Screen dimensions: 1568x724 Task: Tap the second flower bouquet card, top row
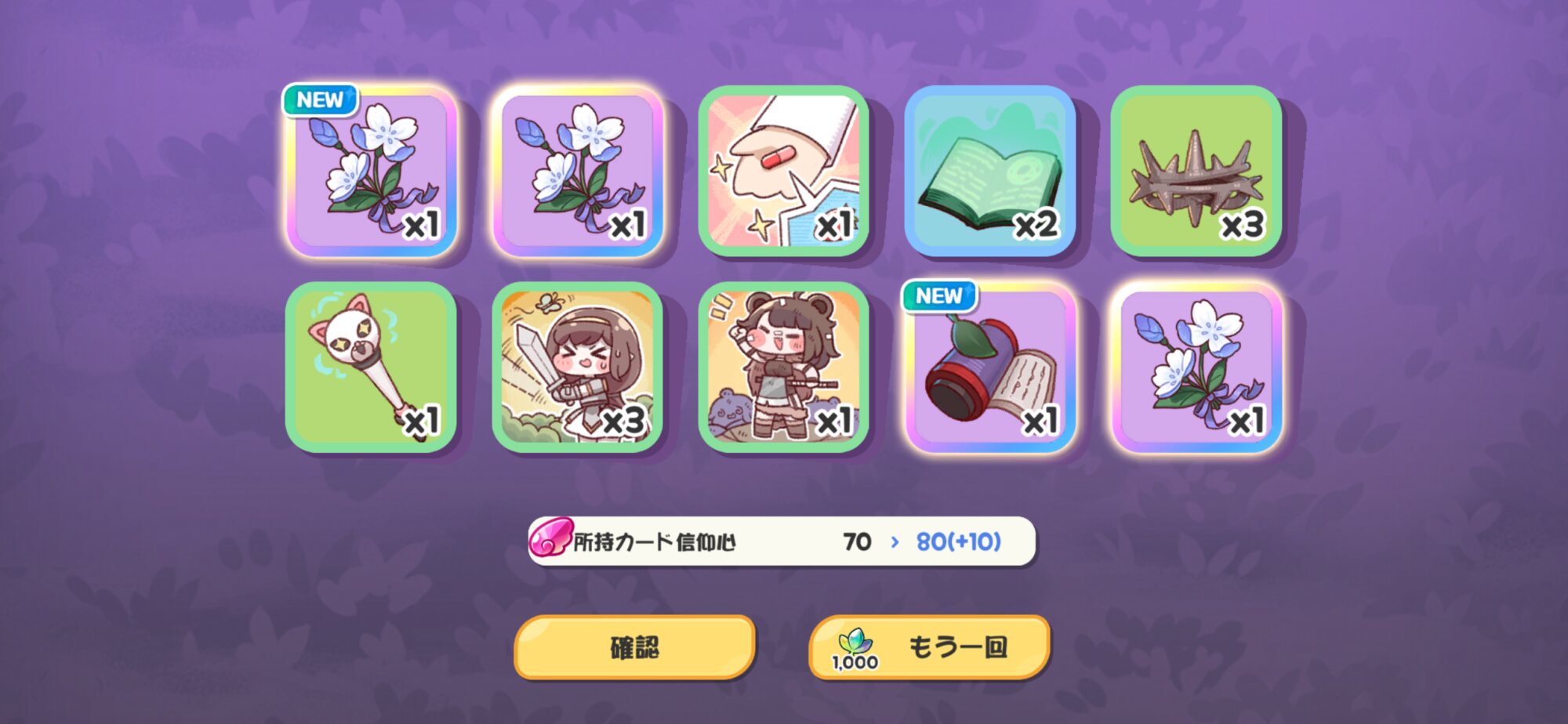[578, 171]
